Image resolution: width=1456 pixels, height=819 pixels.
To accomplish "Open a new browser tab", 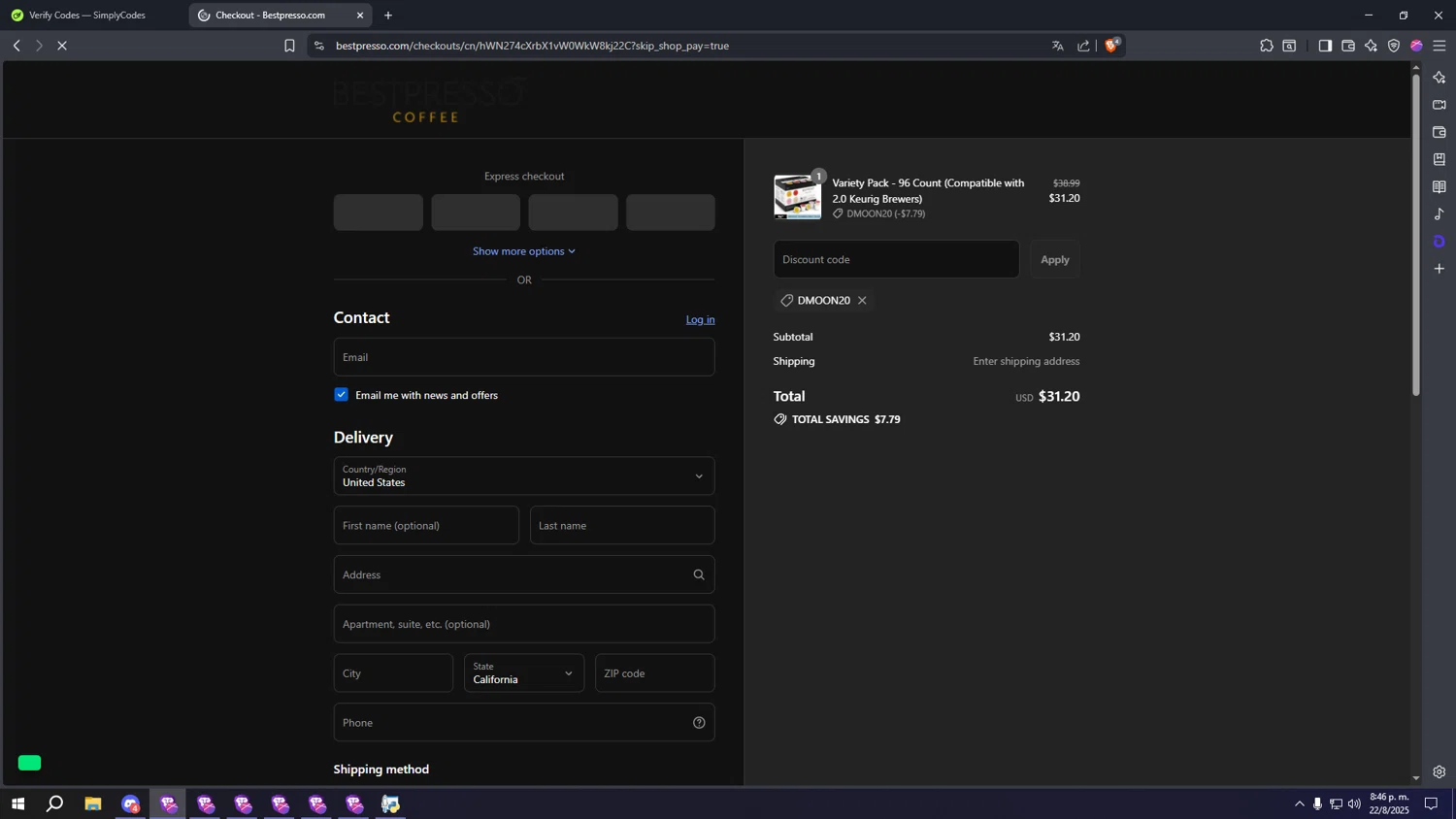I will (x=388, y=15).
